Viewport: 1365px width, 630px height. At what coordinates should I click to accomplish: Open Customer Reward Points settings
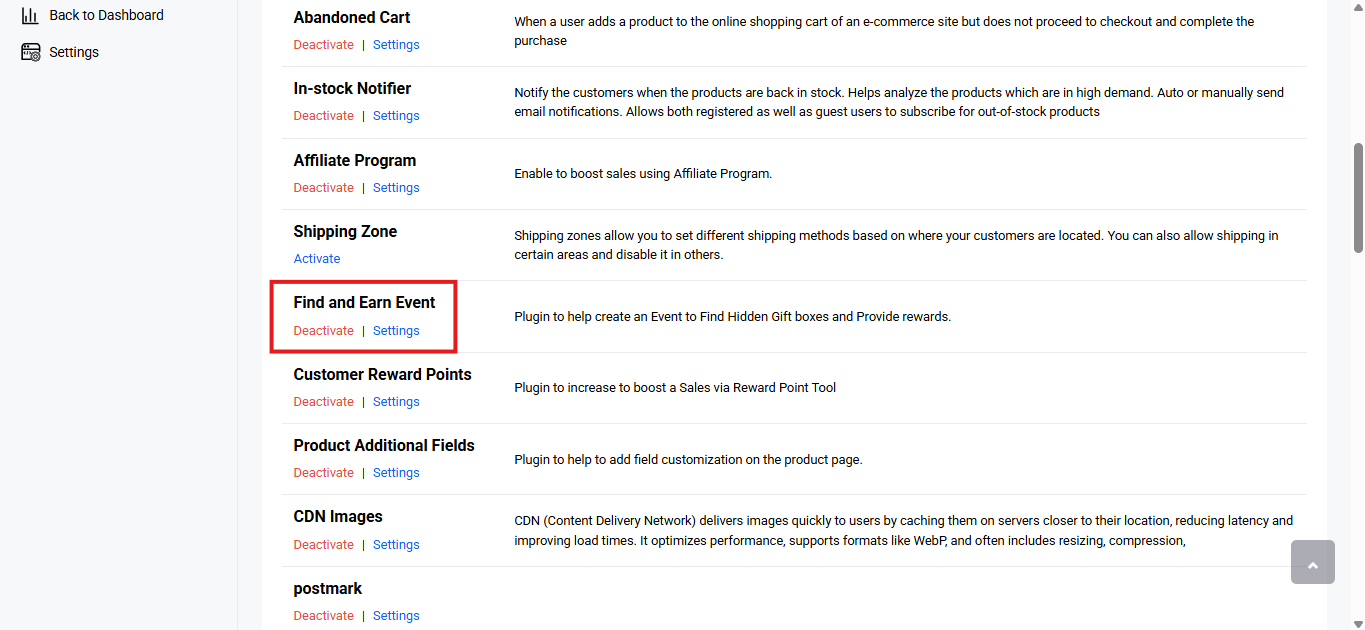pyautogui.click(x=396, y=402)
